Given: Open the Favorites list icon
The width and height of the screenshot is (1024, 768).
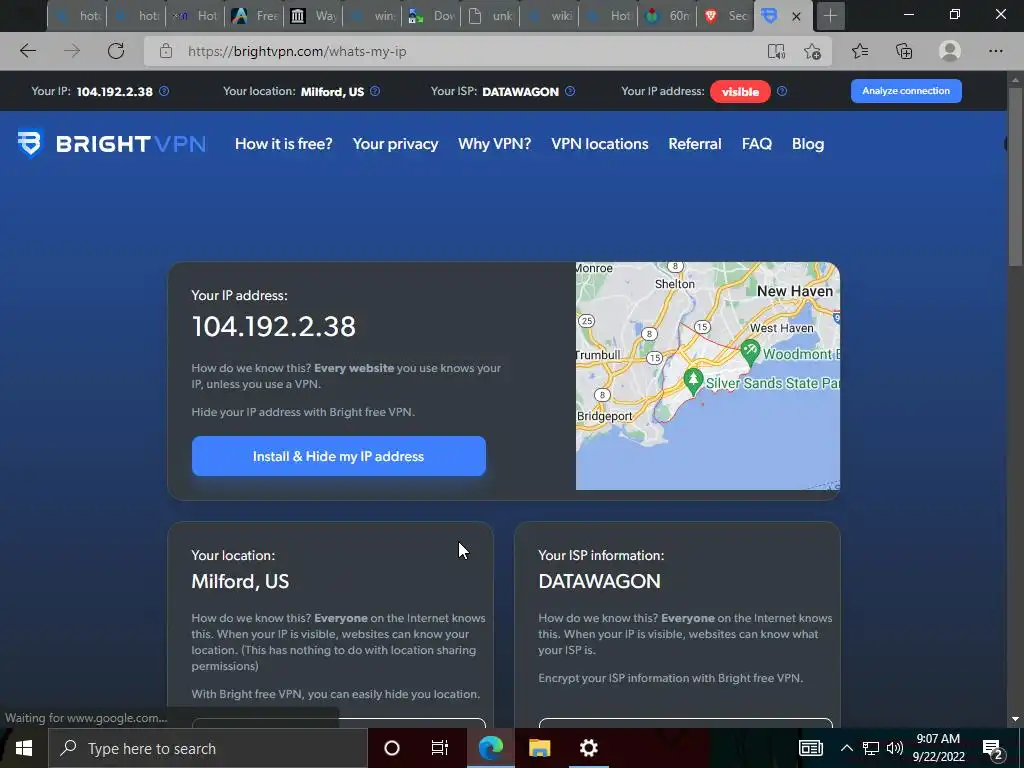Looking at the screenshot, I should (860, 51).
